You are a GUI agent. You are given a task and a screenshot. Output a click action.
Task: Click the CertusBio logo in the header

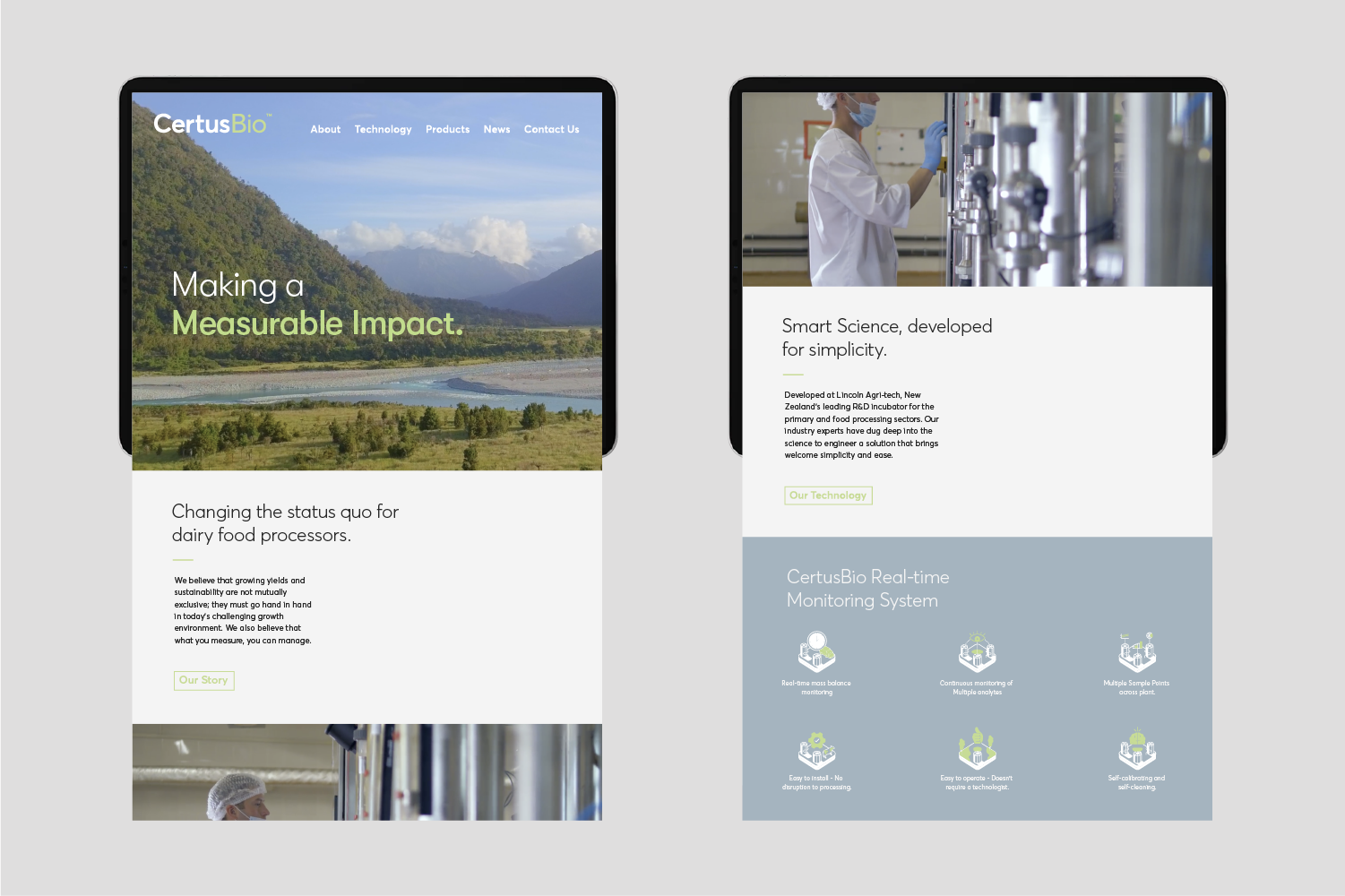(212, 124)
